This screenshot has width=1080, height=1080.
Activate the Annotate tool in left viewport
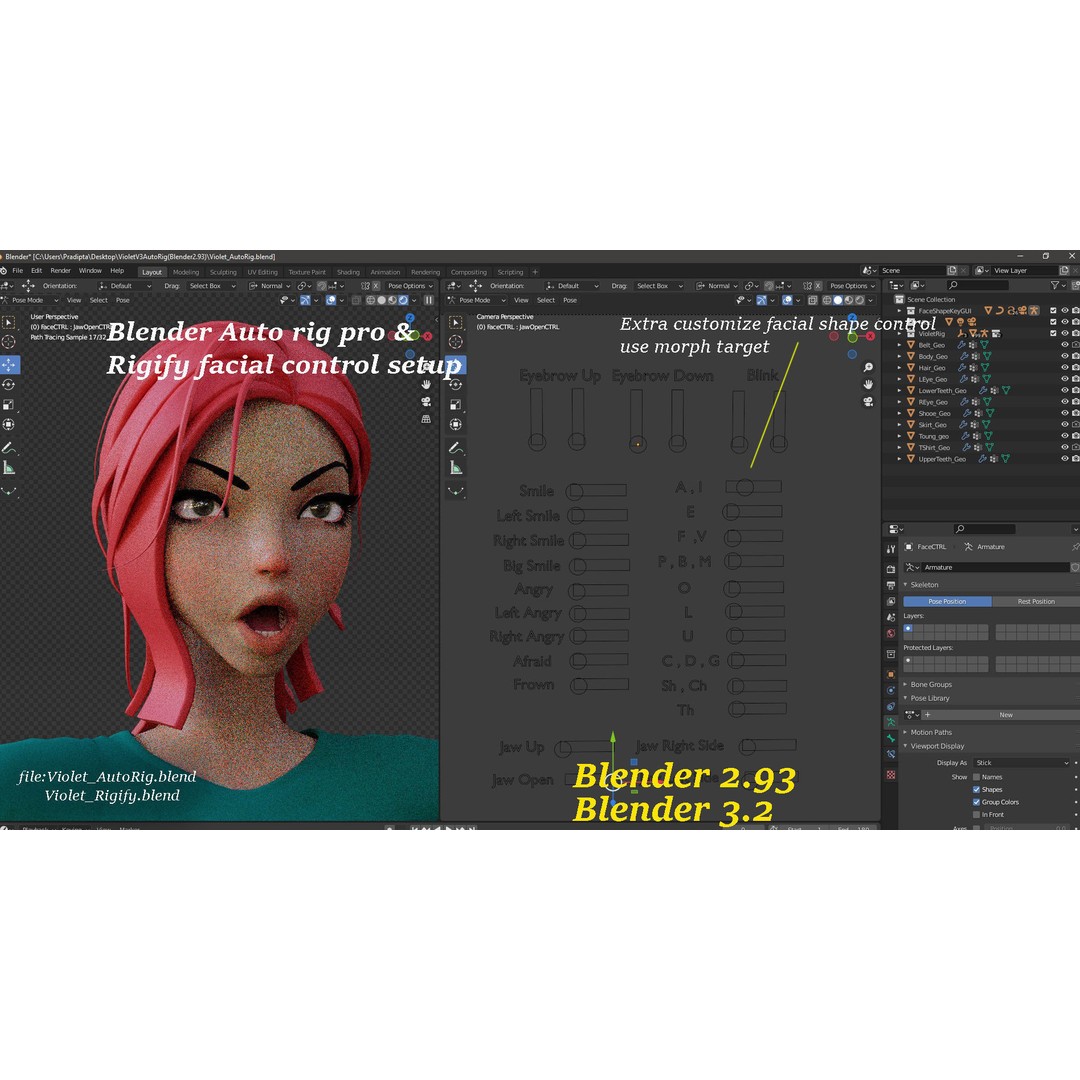pyautogui.click(x=9, y=448)
